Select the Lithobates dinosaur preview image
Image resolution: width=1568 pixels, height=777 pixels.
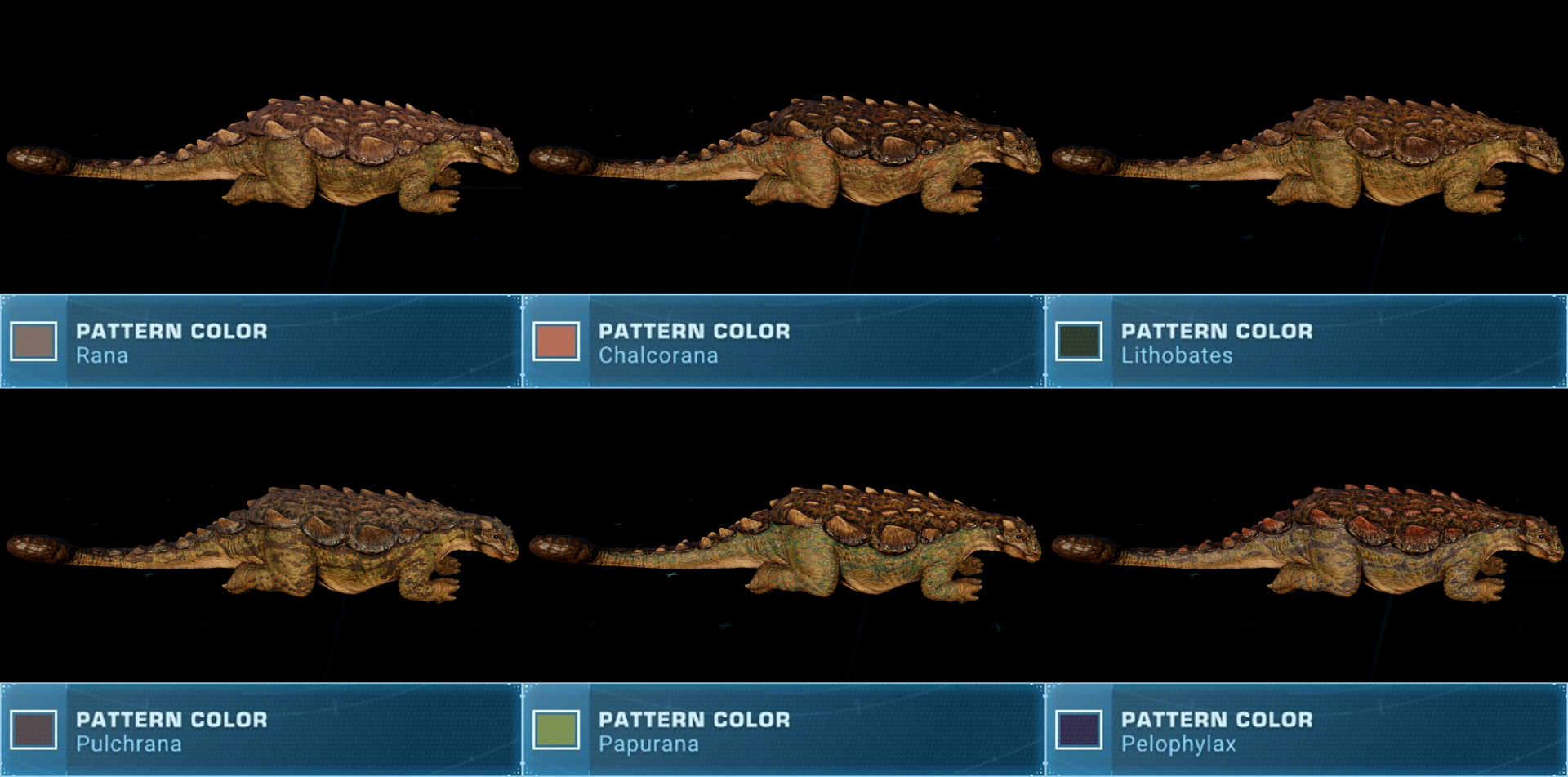1307,155
